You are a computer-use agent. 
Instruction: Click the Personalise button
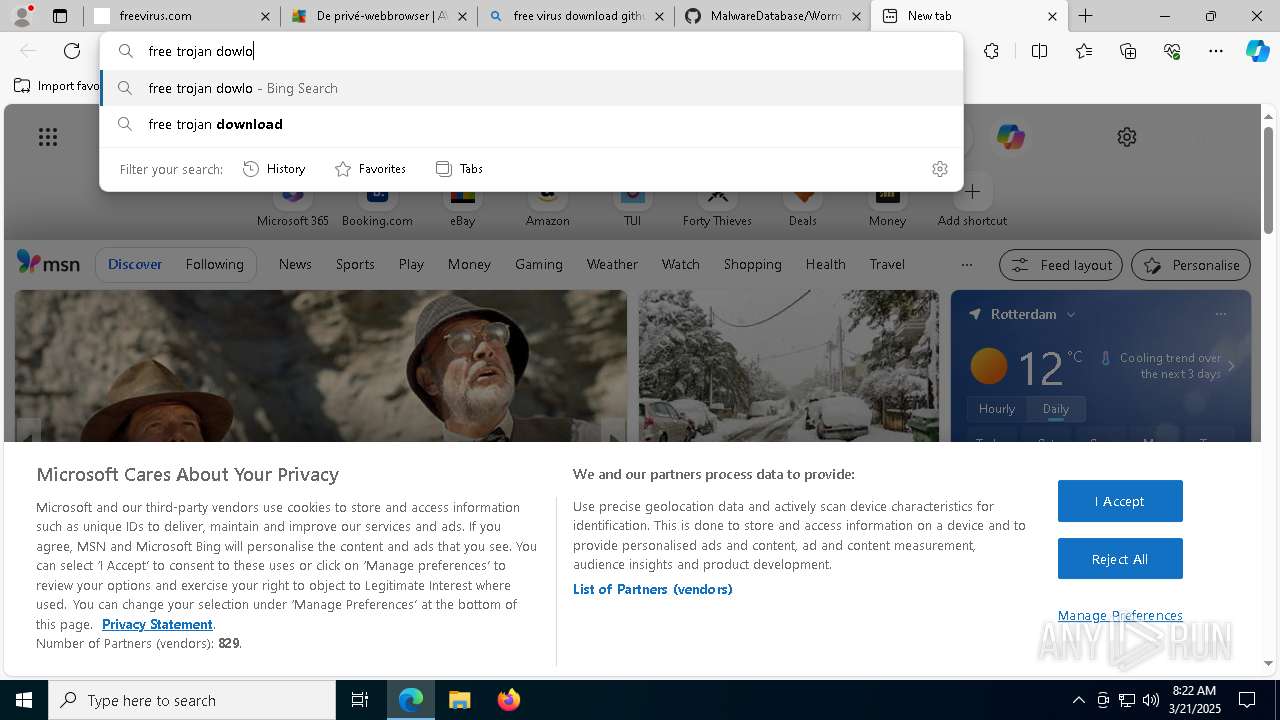pyautogui.click(x=1191, y=265)
